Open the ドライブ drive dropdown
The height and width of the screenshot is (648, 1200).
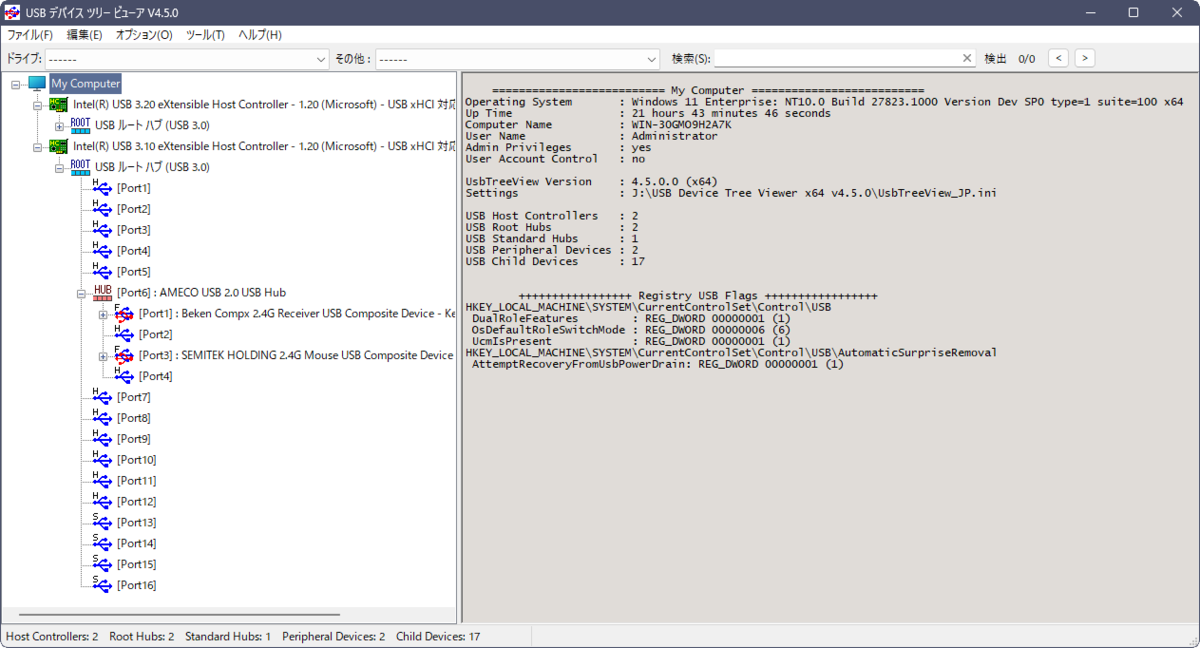click(186, 59)
